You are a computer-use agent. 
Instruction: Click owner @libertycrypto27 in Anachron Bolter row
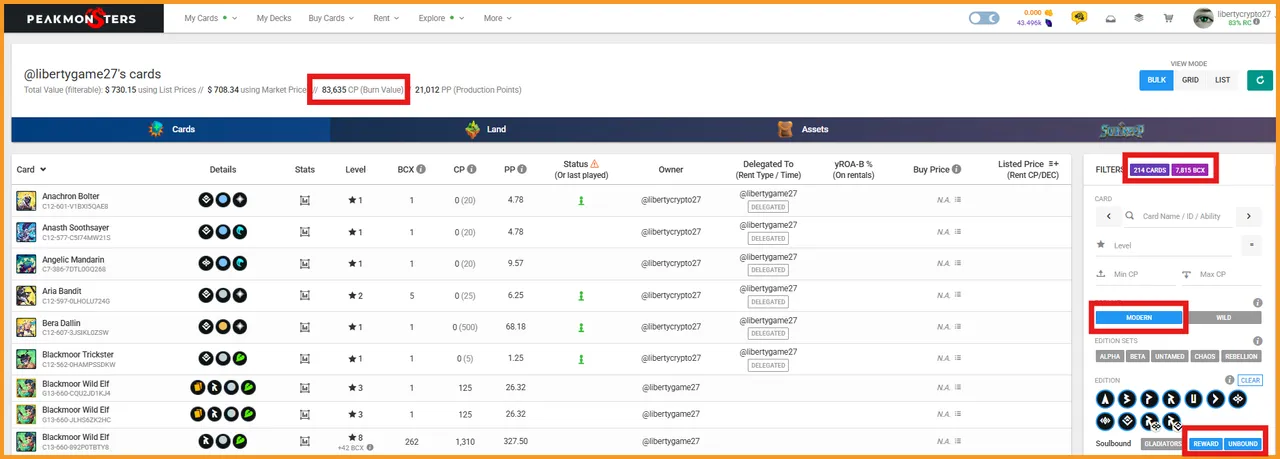[672, 200]
